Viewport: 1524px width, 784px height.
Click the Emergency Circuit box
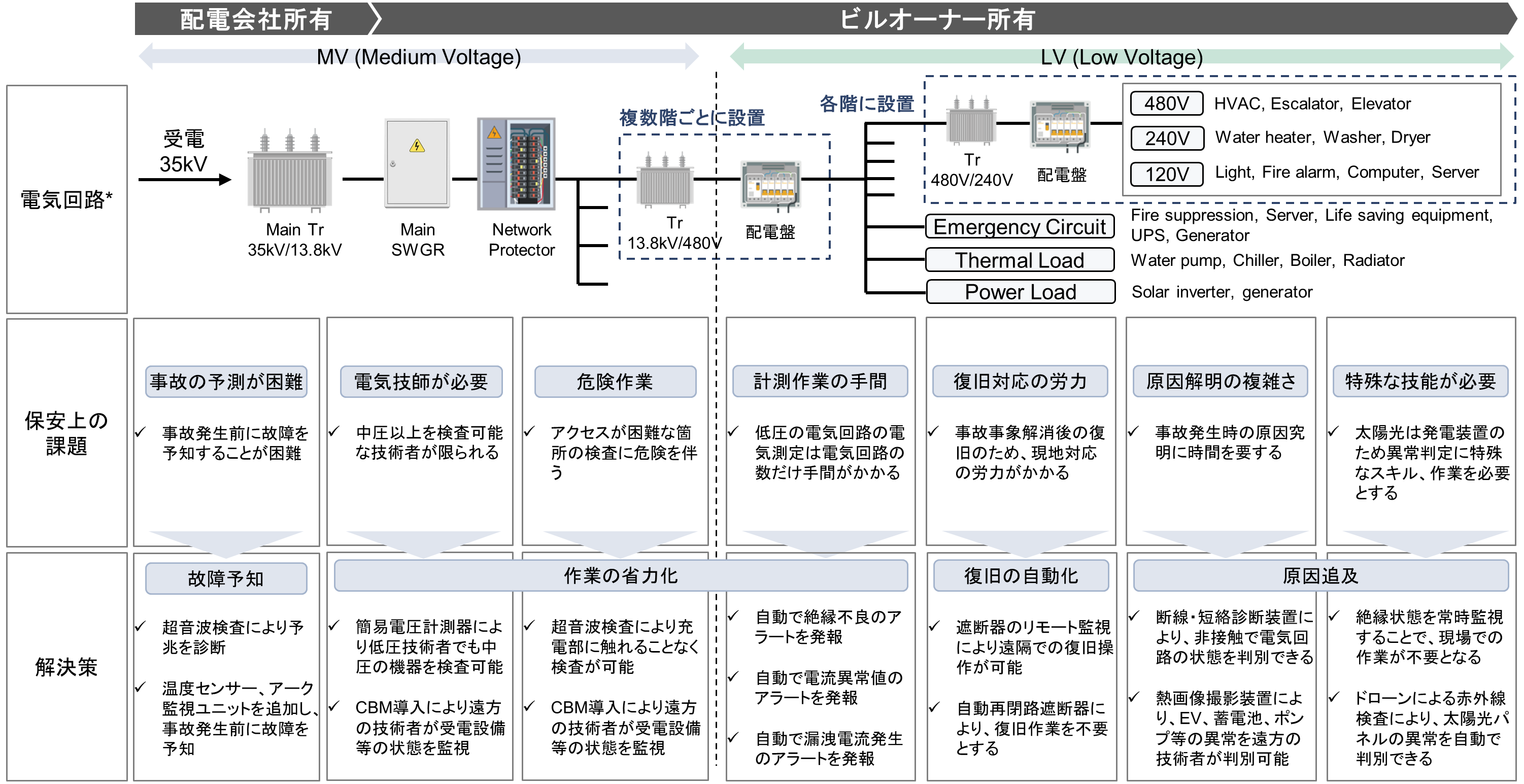point(1020,227)
